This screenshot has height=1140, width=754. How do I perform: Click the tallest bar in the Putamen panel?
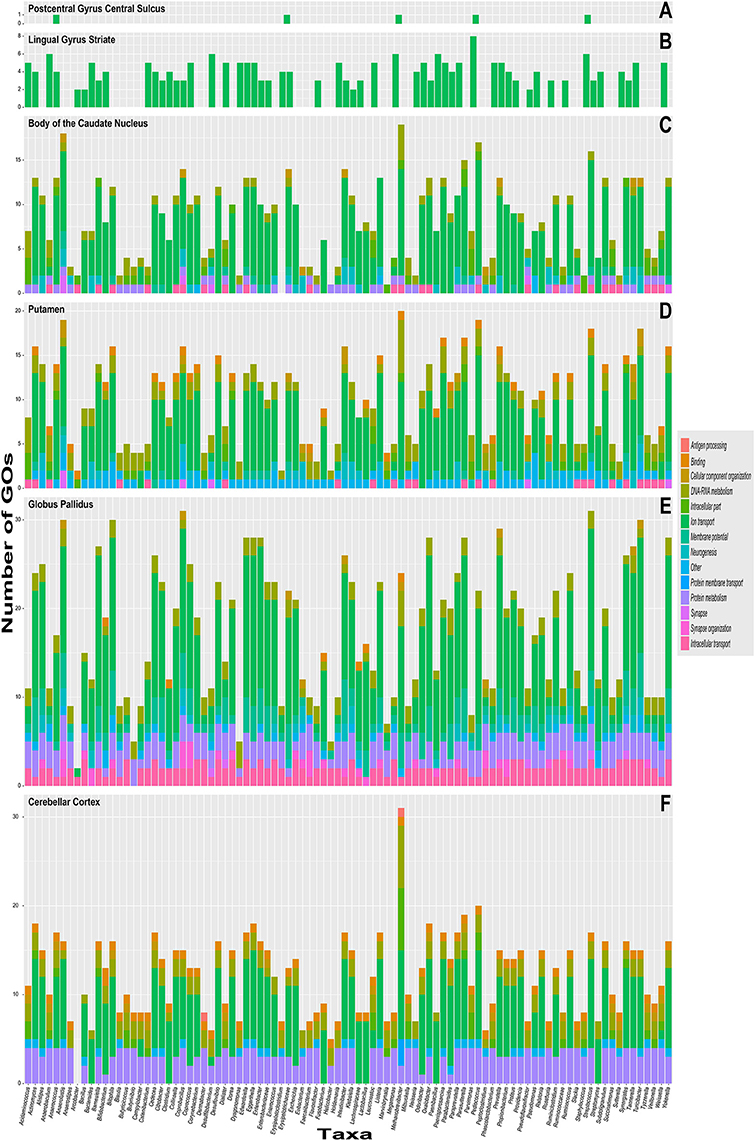[401, 399]
